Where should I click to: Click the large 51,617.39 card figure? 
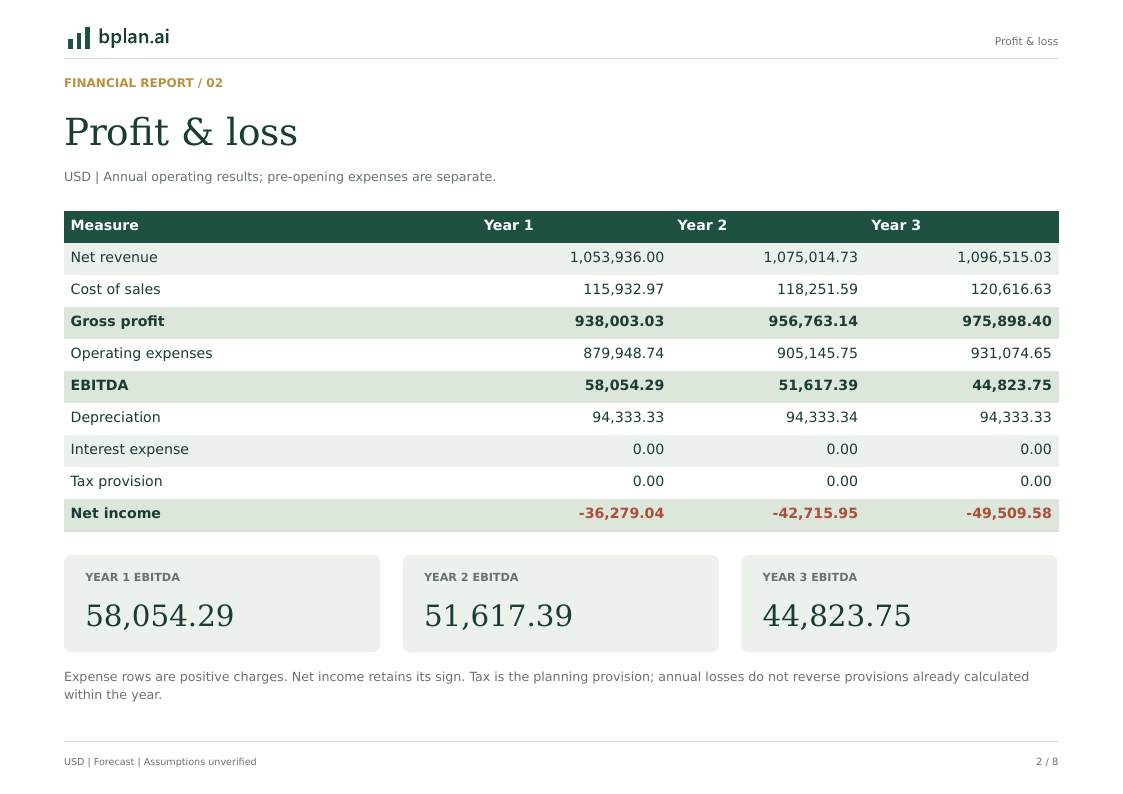point(498,616)
